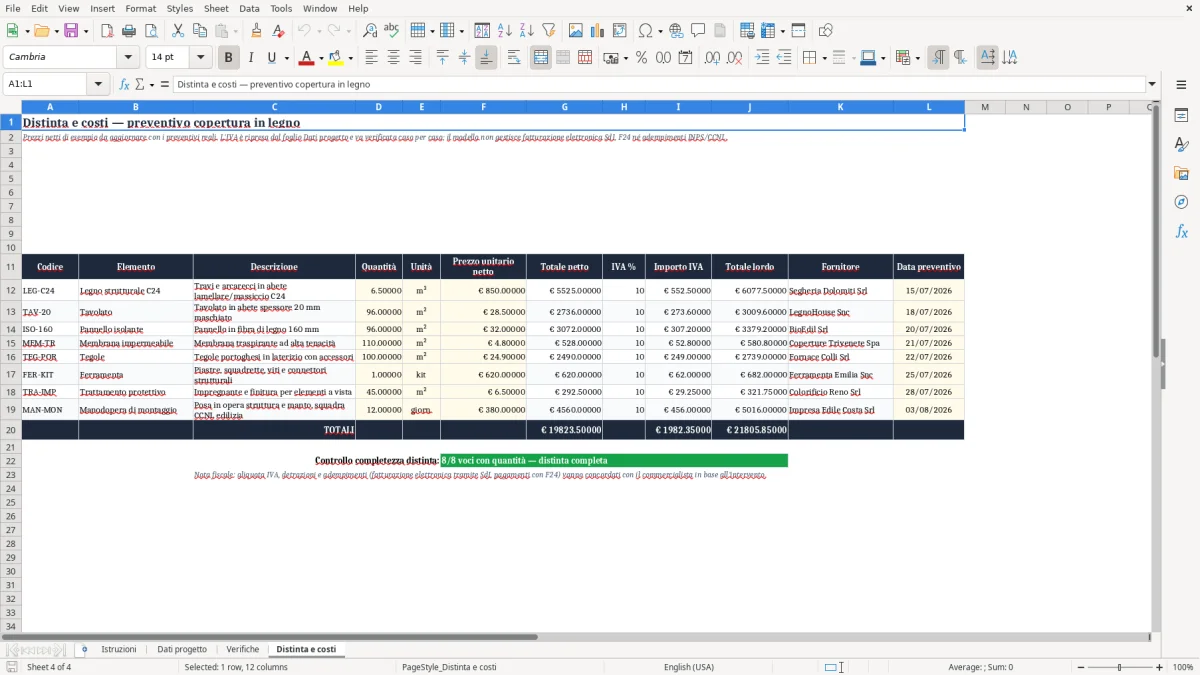Click the Clear Direct Formatting icon
The width and height of the screenshot is (1200, 675).
click(278, 31)
